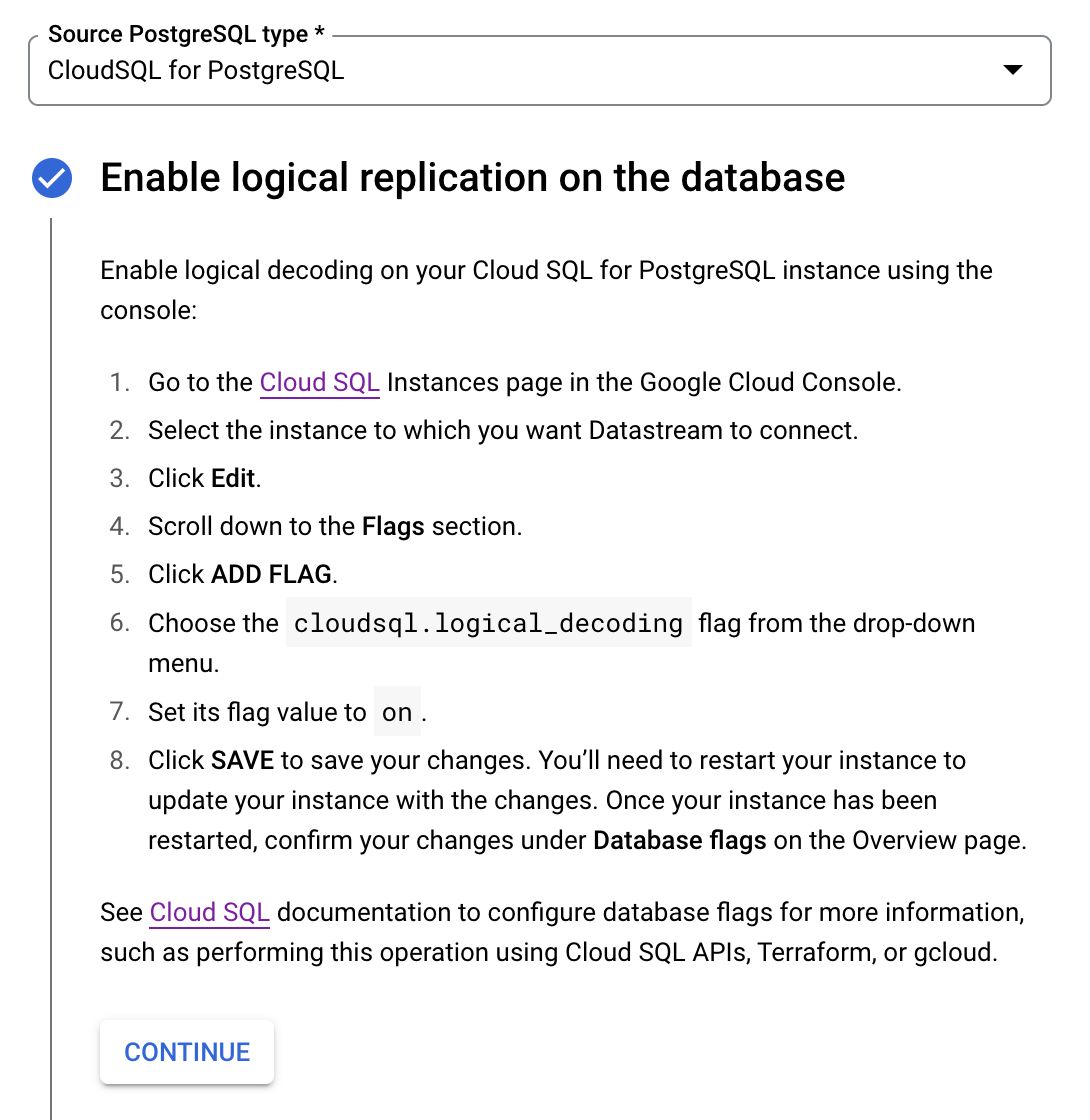Click the bold 'Database flags' text
This screenshot has width=1090, height=1120.
[x=679, y=840]
